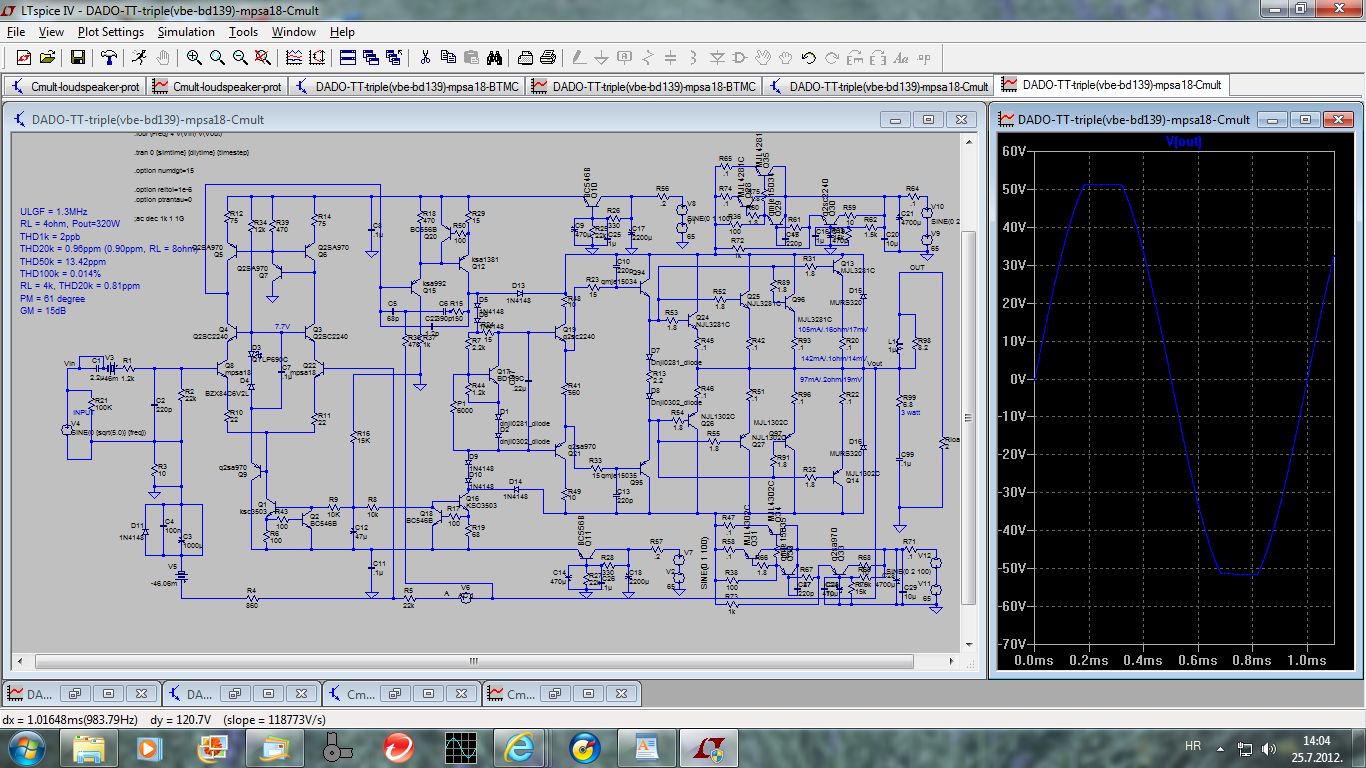
Task: Click the 60V label on the plot's vertical axis
Action: [x=1015, y=152]
